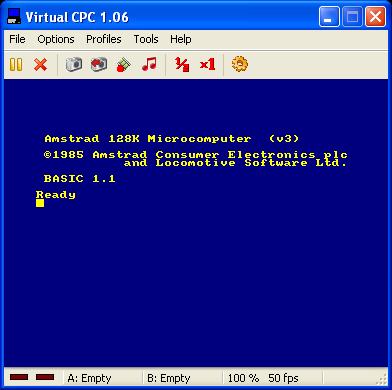Take a screenshot with the camera icon
The height and width of the screenshot is (390, 392).
pos(74,64)
